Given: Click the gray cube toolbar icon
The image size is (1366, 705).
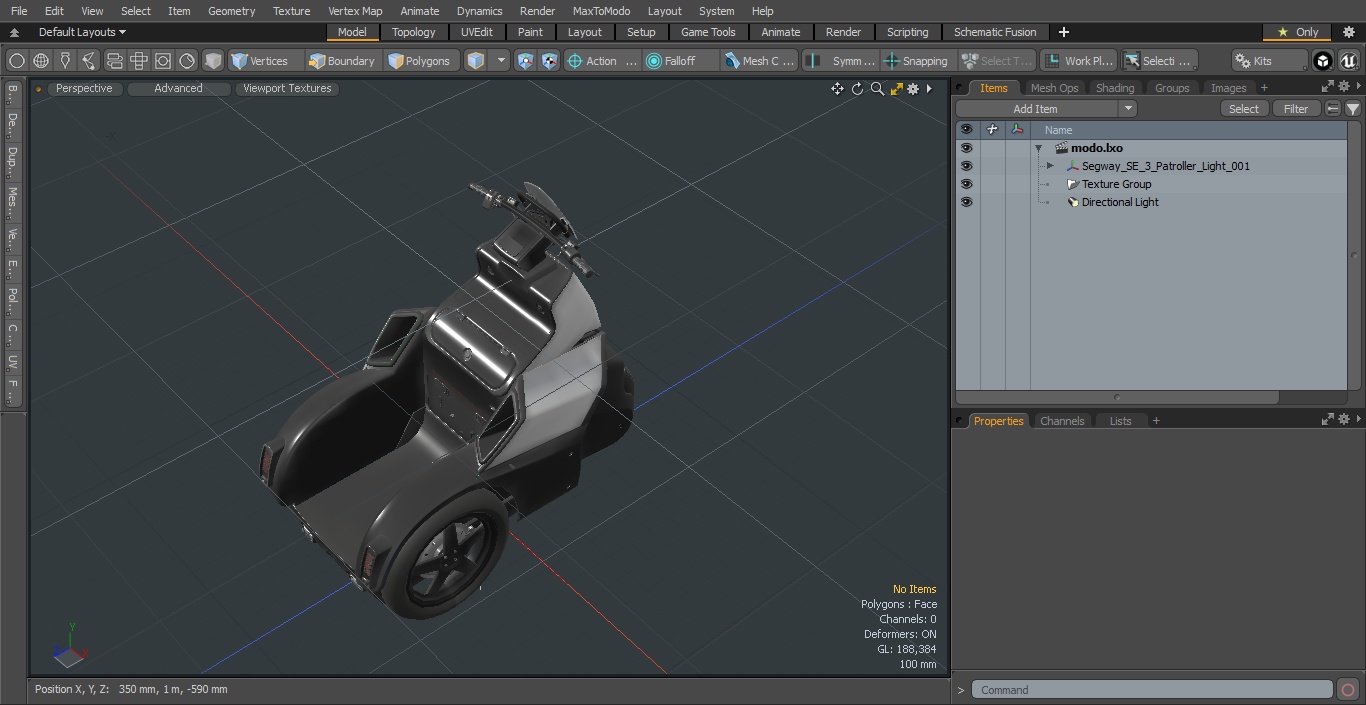Looking at the screenshot, I should pos(213,61).
